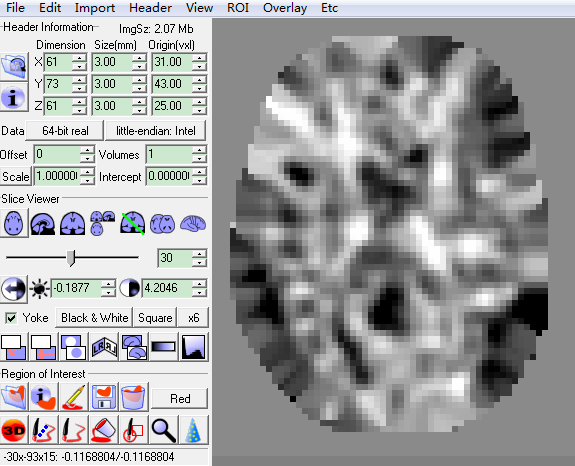Switch to axial slice view

[x=14, y=223]
